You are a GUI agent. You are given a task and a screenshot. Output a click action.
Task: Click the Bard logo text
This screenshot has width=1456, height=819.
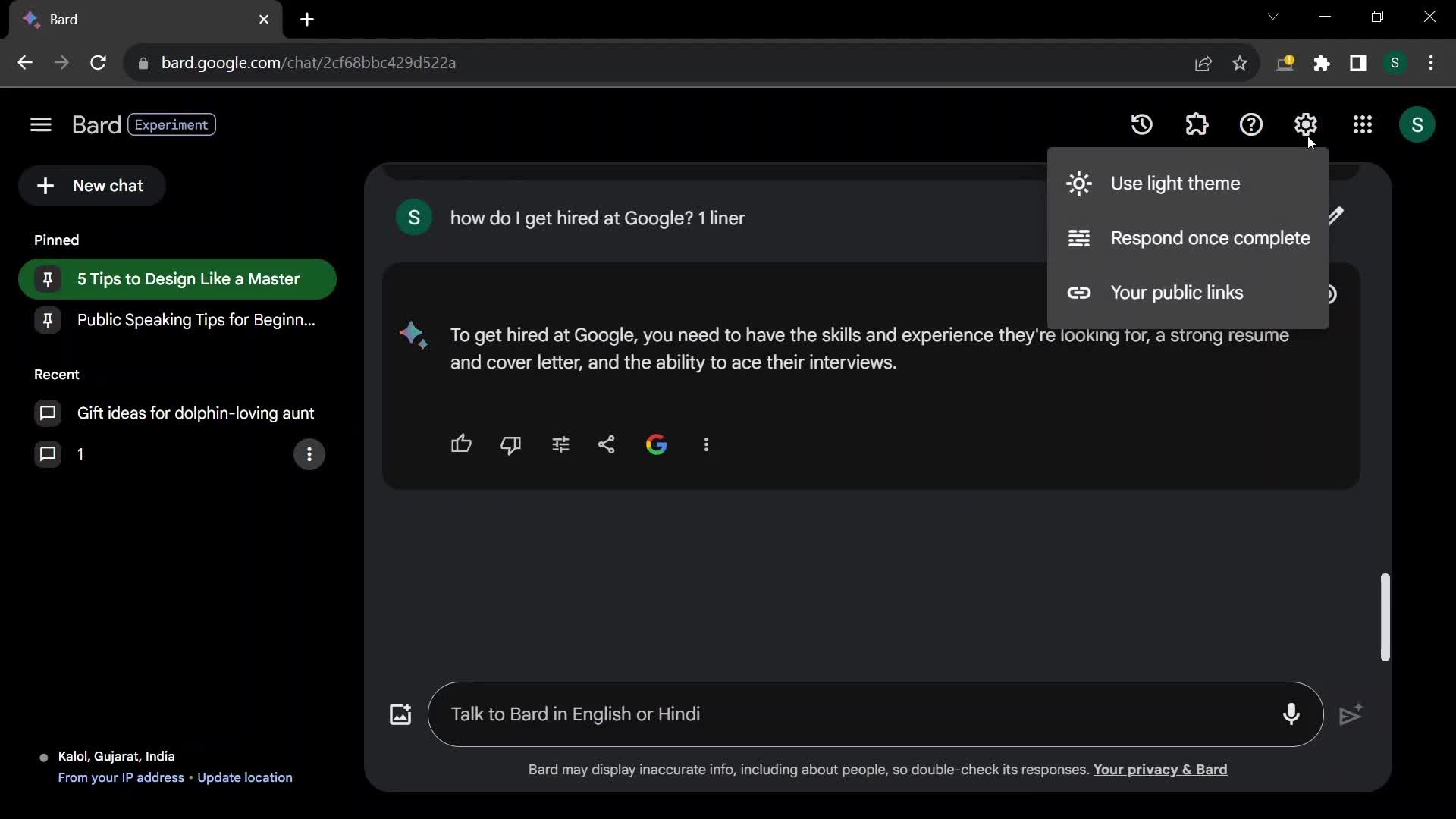pos(96,125)
